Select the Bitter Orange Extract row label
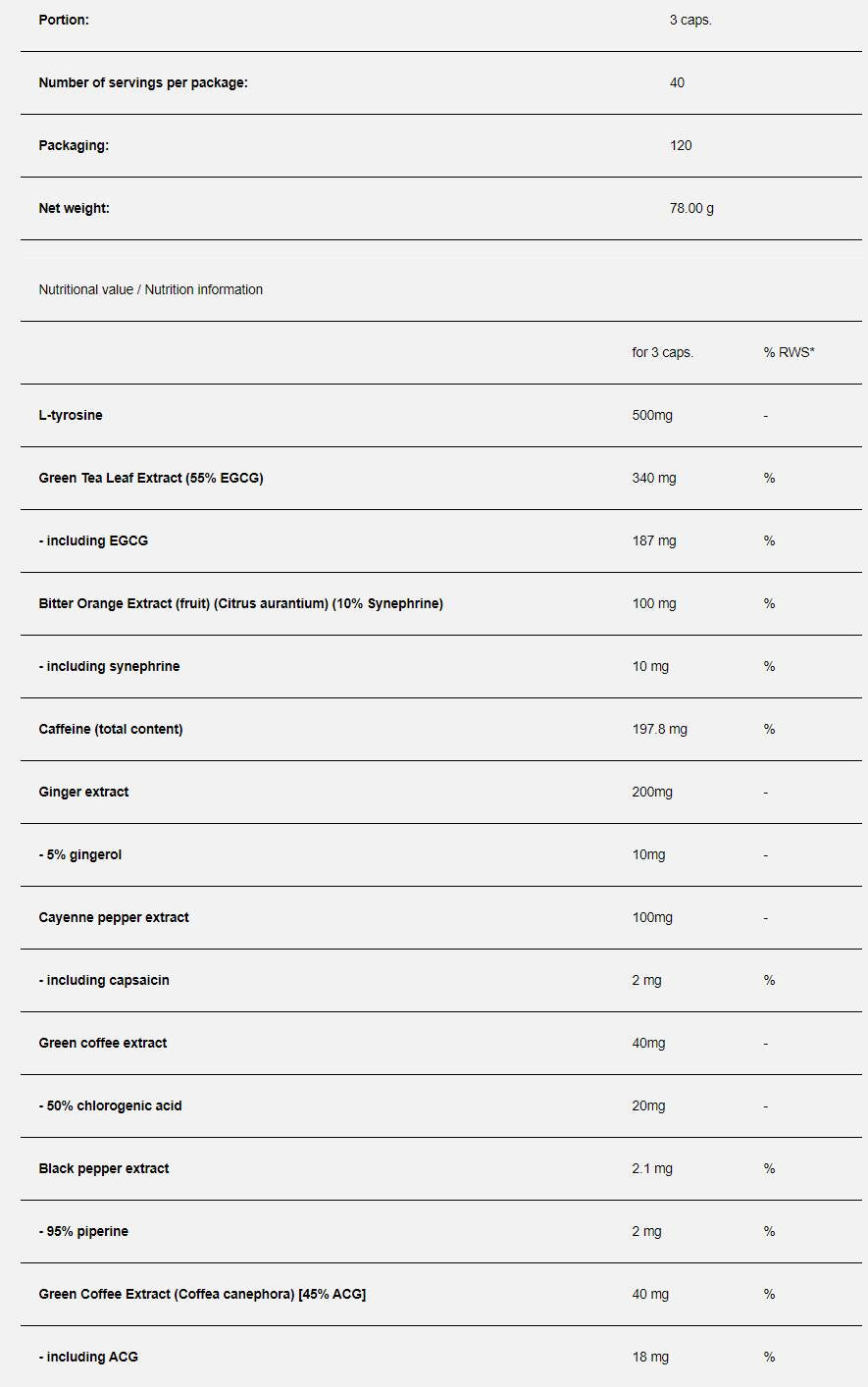This screenshot has width=868, height=1387. pyautogui.click(x=240, y=603)
